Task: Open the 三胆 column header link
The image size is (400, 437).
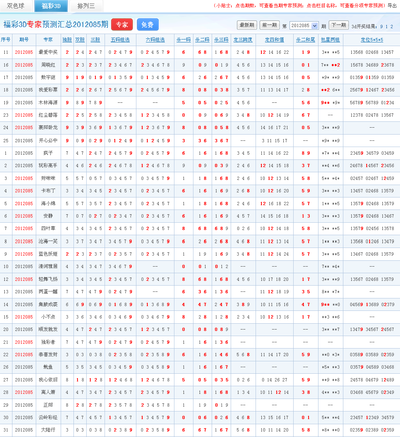Action: [95, 40]
